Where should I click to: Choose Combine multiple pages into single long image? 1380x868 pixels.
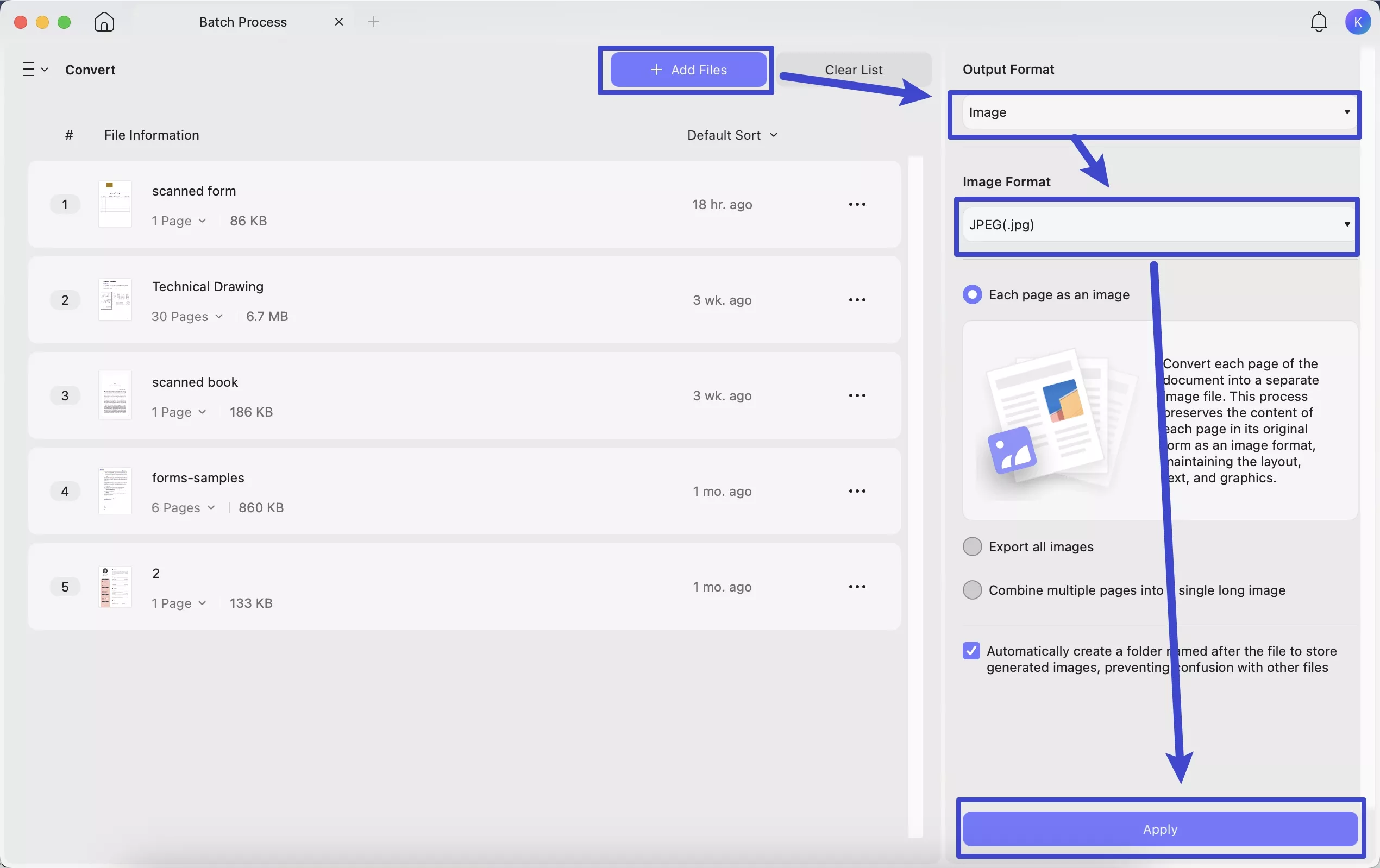[972, 590]
